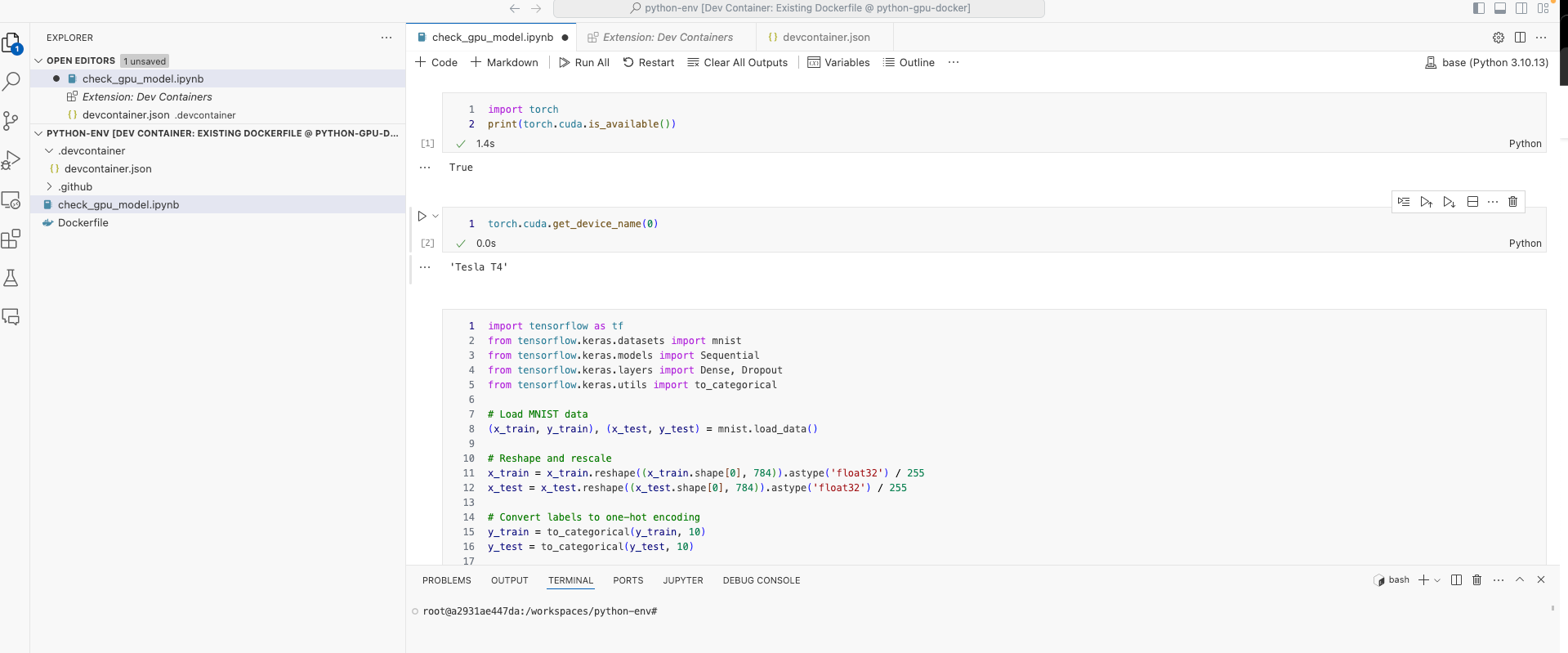Screen dimensions: 1568x653
Task: Open new terminal profile dropdown arrow
Action: click(x=1437, y=580)
